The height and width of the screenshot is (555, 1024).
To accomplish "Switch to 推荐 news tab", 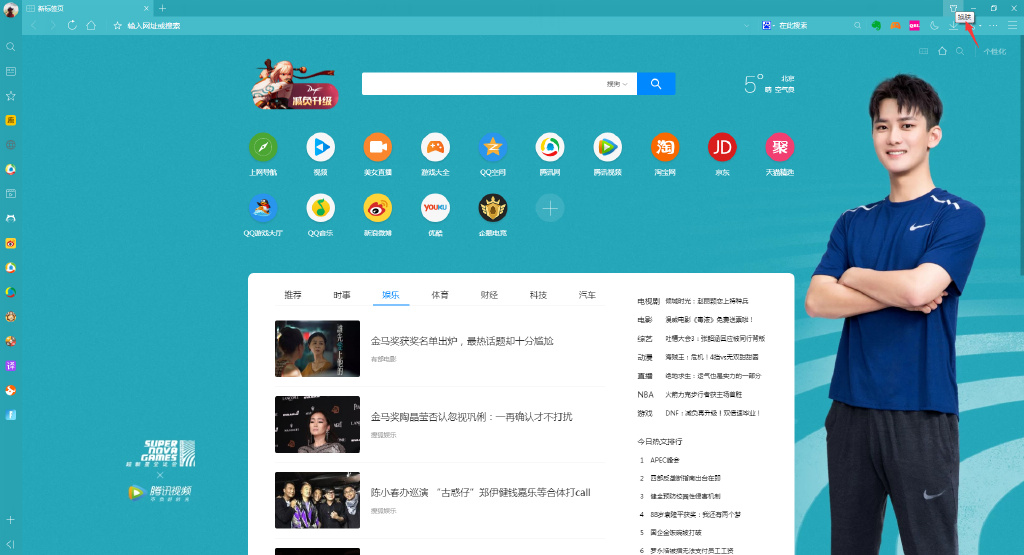I will tap(293, 295).
